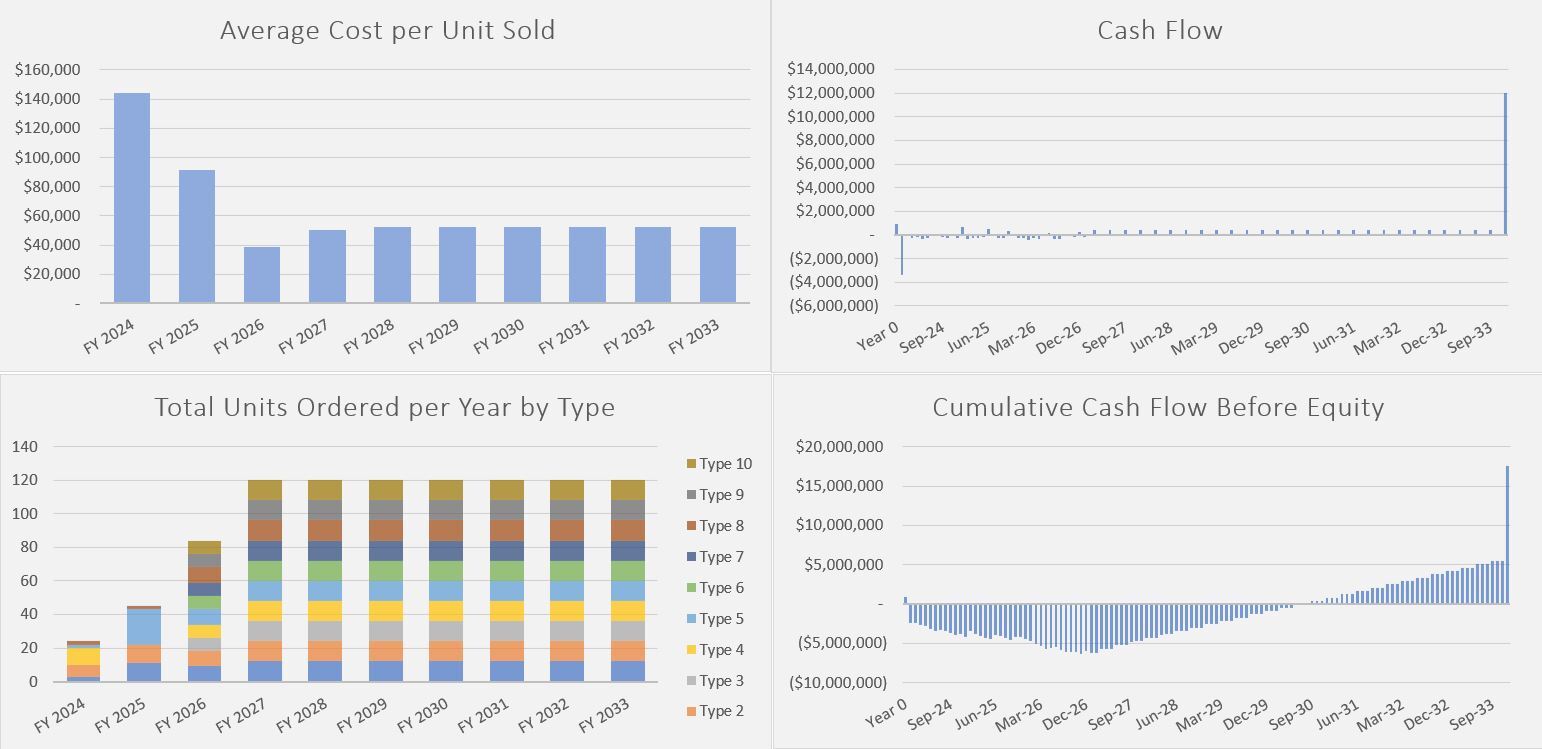Select Cumulative Cash Flow Before Equity title
Image resolution: width=1542 pixels, height=749 pixels.
(1158, 407)
